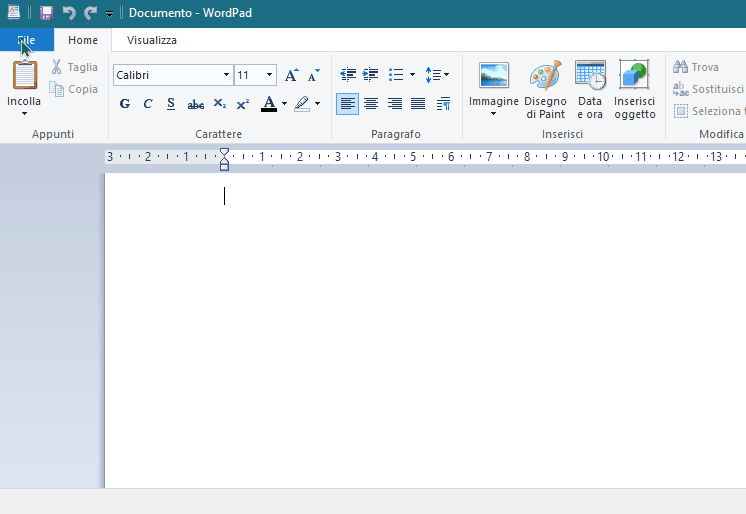
Task: Cut selection with Taglia
Action: point(75,67)
